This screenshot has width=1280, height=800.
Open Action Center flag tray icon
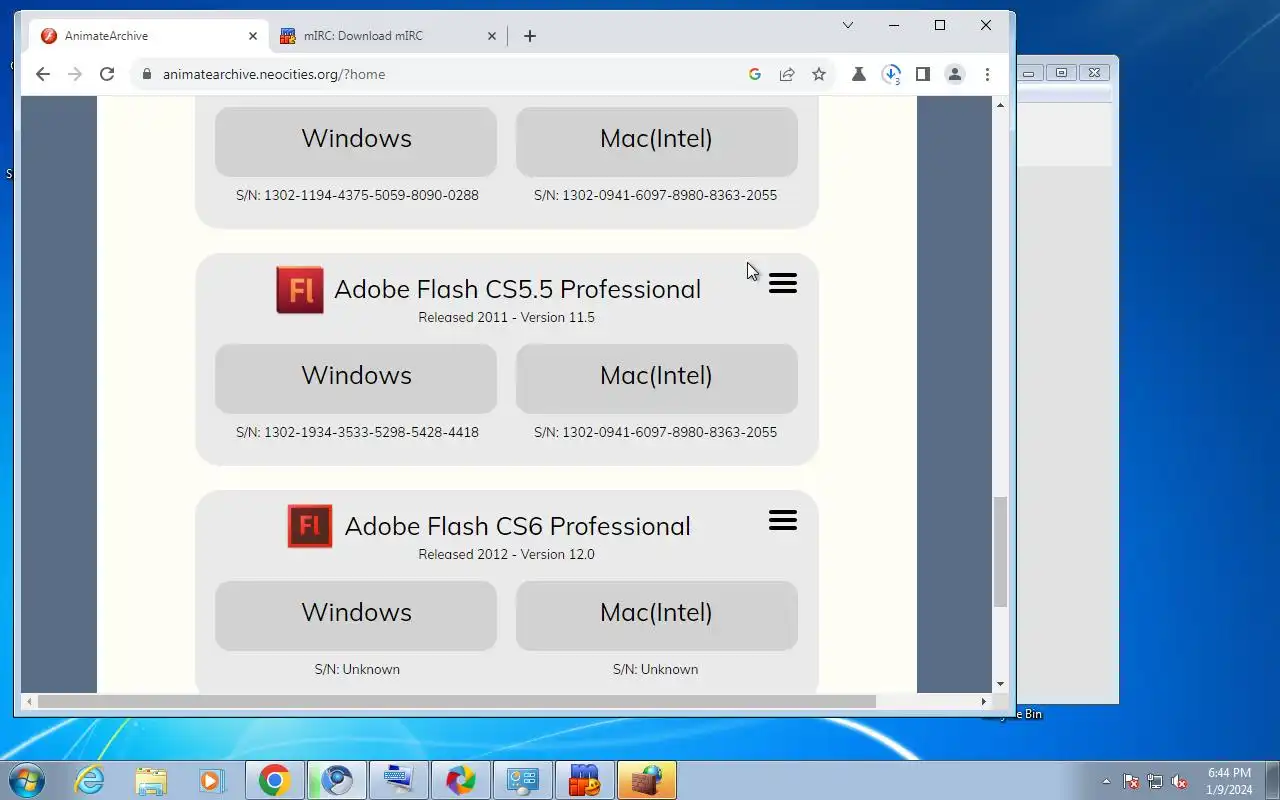click(1132, 781)
